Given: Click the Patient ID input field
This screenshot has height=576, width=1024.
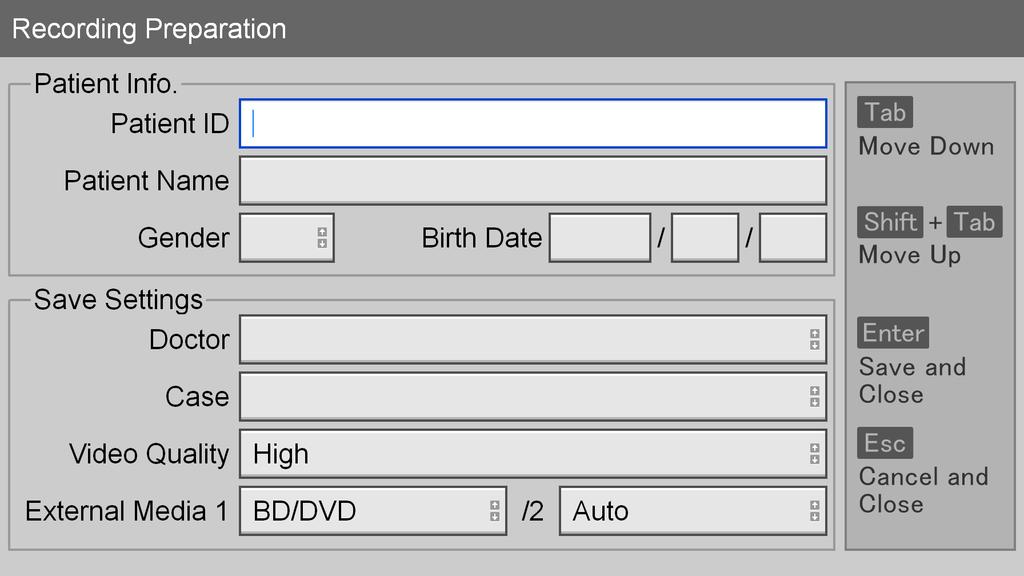Looking at the screenshot, I should pyautogui.click(x=533, y=123).
